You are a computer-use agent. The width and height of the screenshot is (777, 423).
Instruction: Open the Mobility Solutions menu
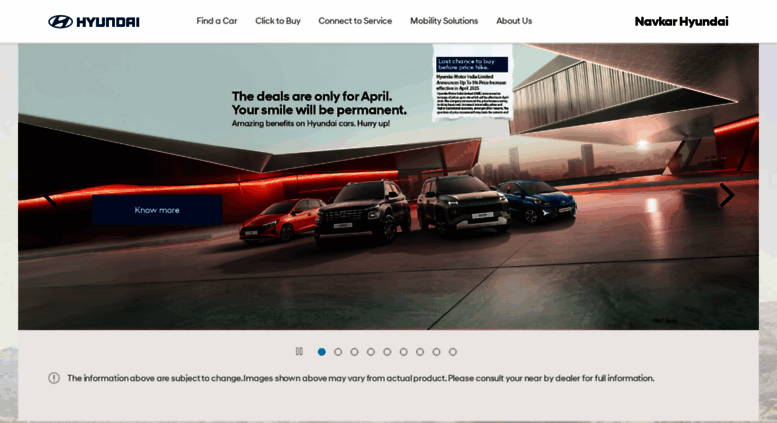(x=444, y=21)
